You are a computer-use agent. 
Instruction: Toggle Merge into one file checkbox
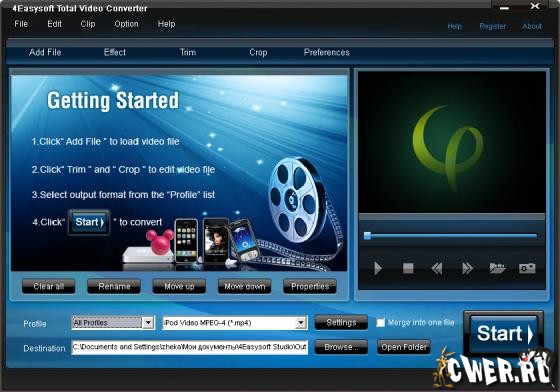[381, 323]
